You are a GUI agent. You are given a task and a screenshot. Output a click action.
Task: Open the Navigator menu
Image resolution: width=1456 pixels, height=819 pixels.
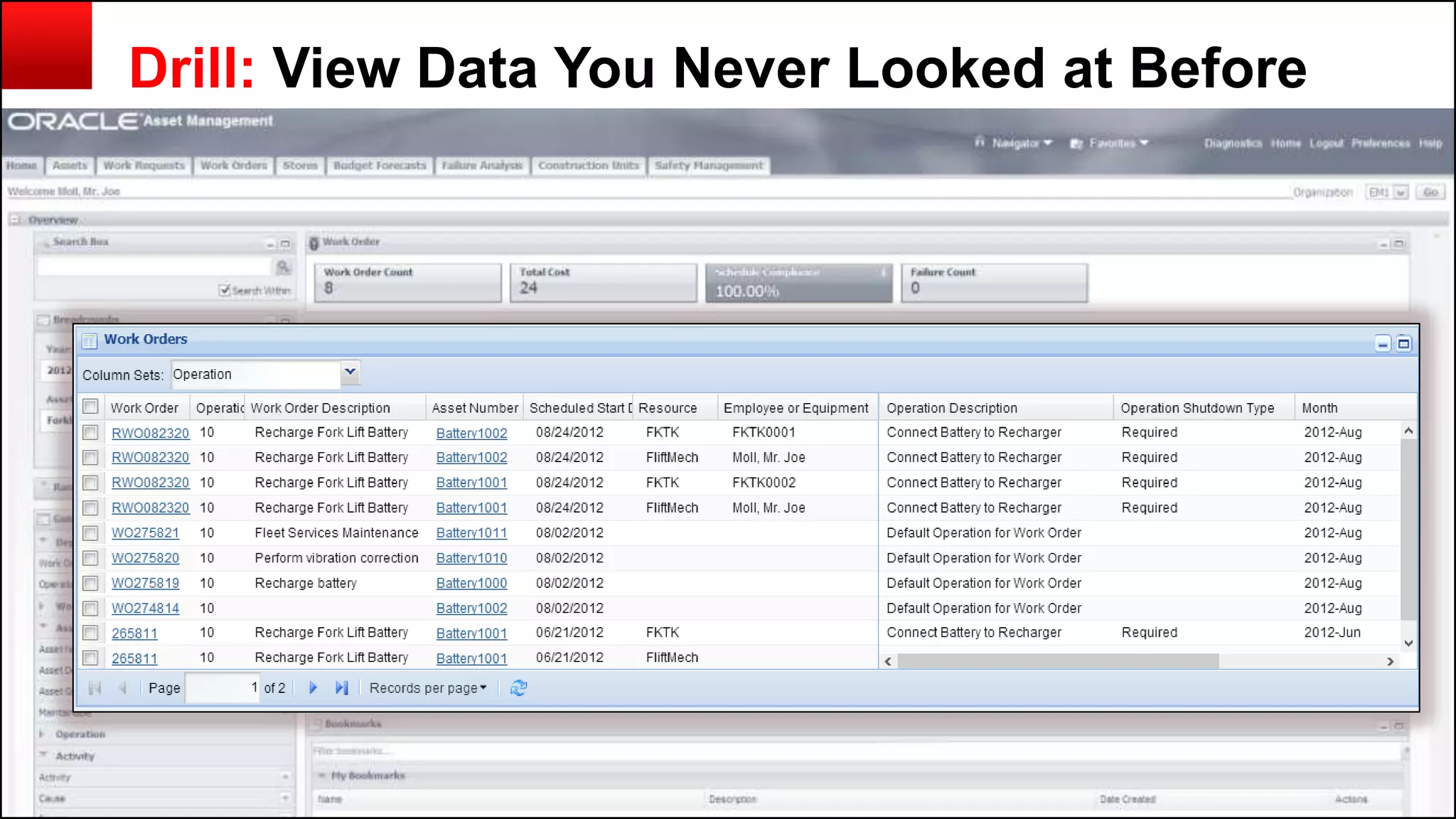1014,143
